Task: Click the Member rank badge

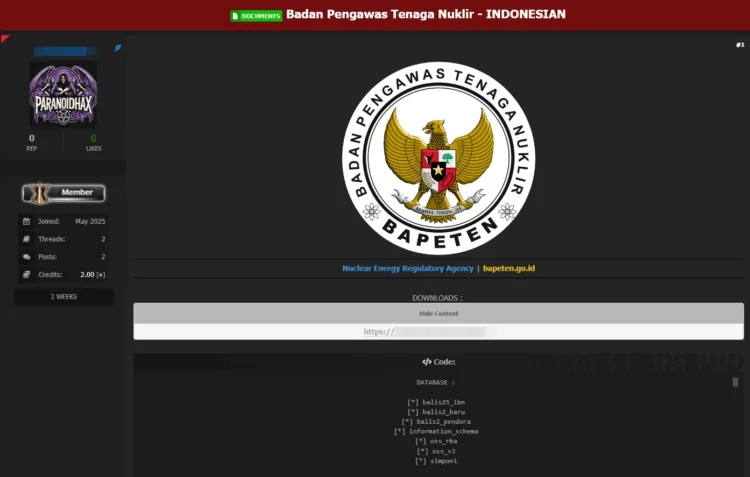Action: tap(64, 193)
